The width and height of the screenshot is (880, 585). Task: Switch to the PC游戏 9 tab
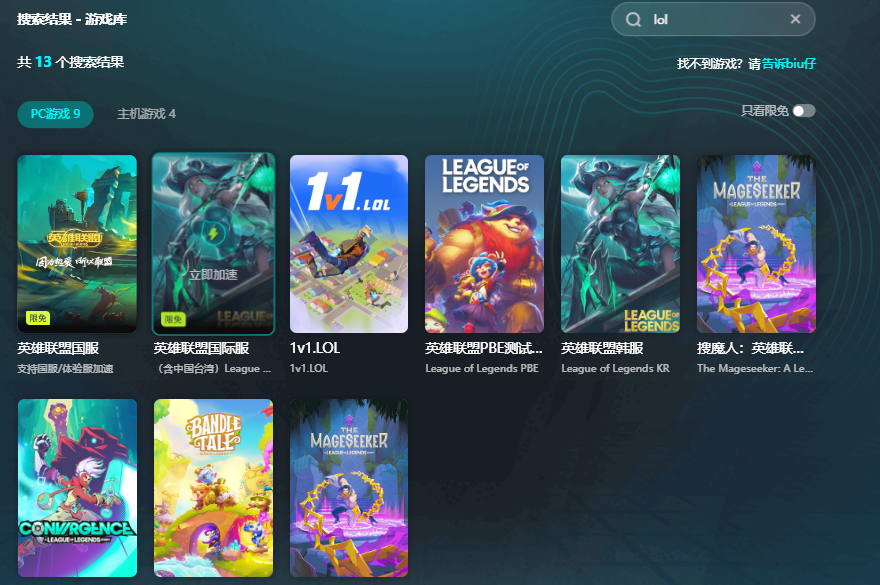[x=56, y=114]
